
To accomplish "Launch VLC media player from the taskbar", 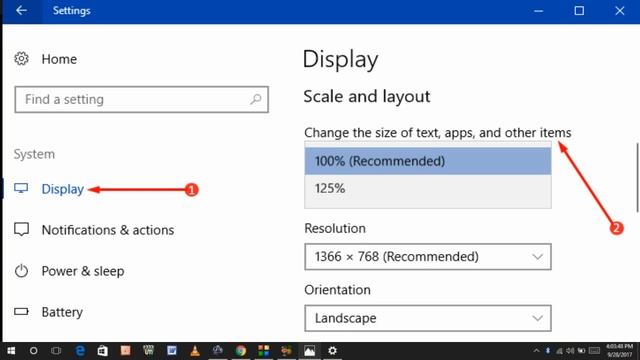I will pos(195,351).
